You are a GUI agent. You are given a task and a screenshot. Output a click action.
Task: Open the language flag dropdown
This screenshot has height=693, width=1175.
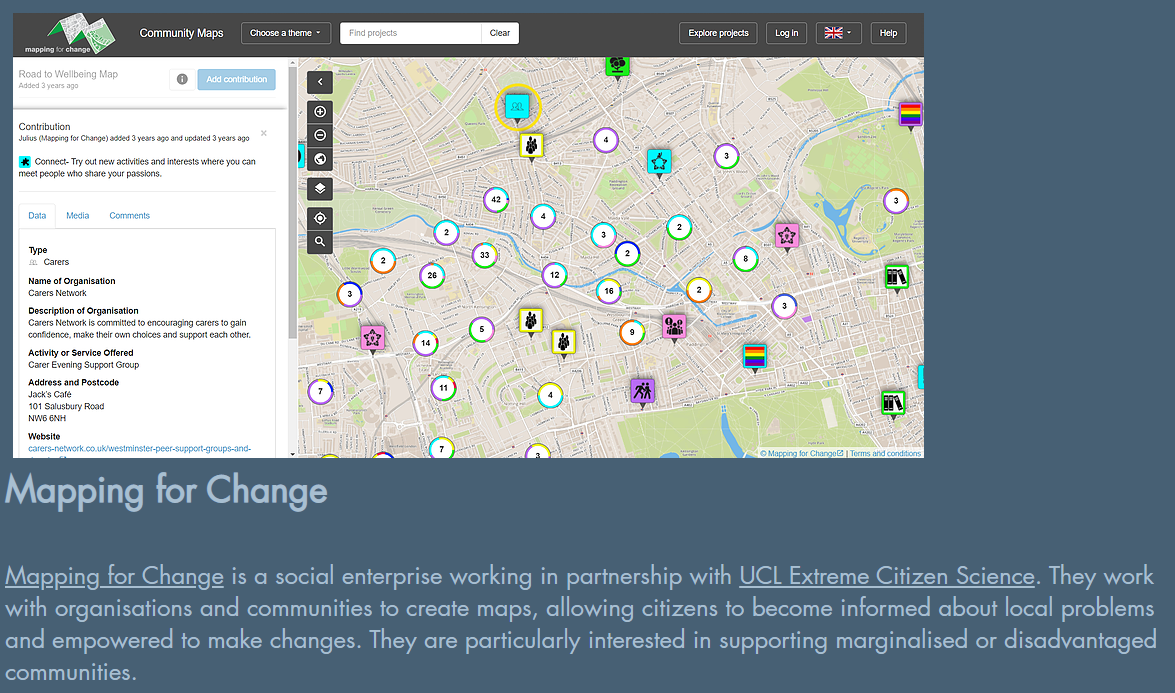point(838,32)
